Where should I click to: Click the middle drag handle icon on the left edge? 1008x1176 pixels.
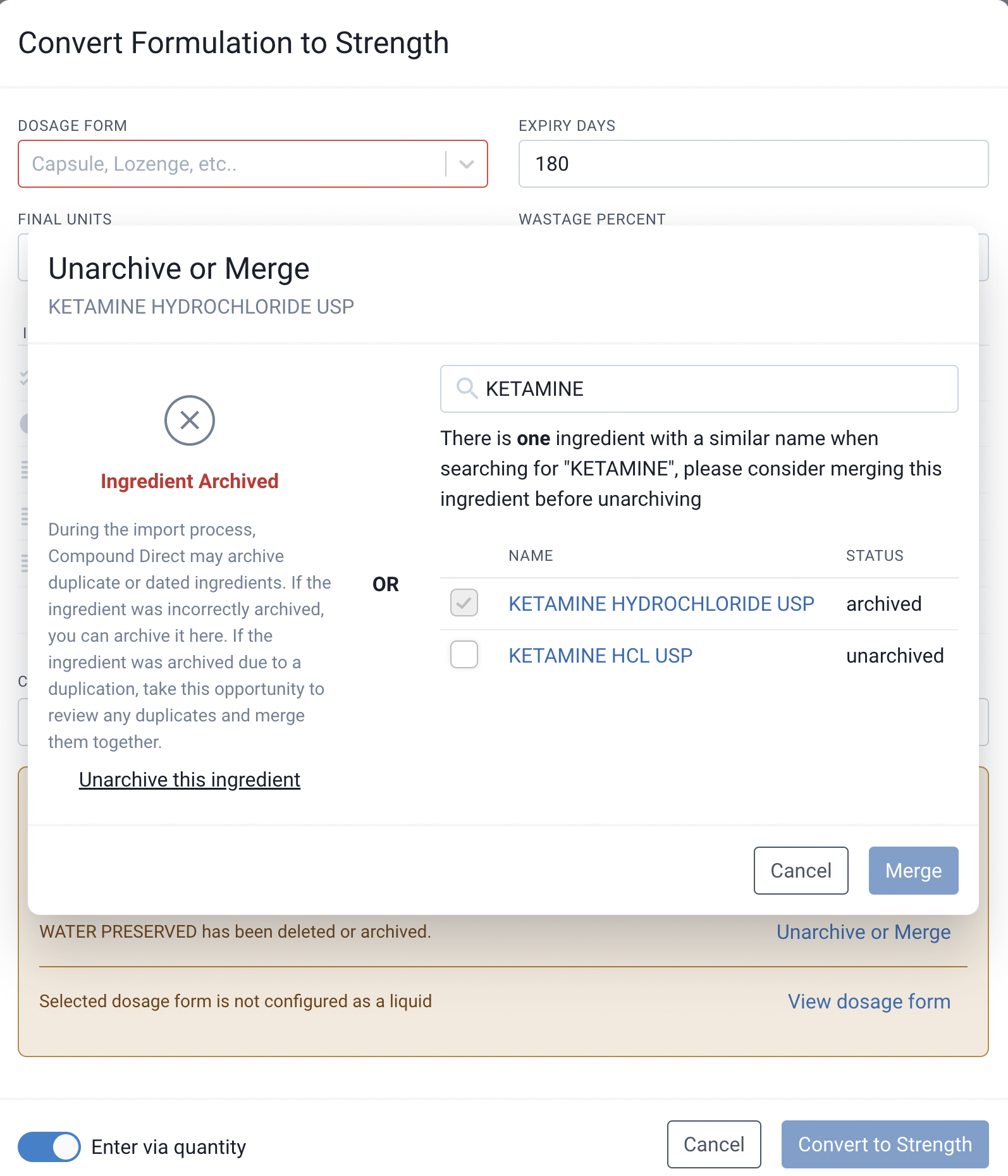(x=25, y=515)
